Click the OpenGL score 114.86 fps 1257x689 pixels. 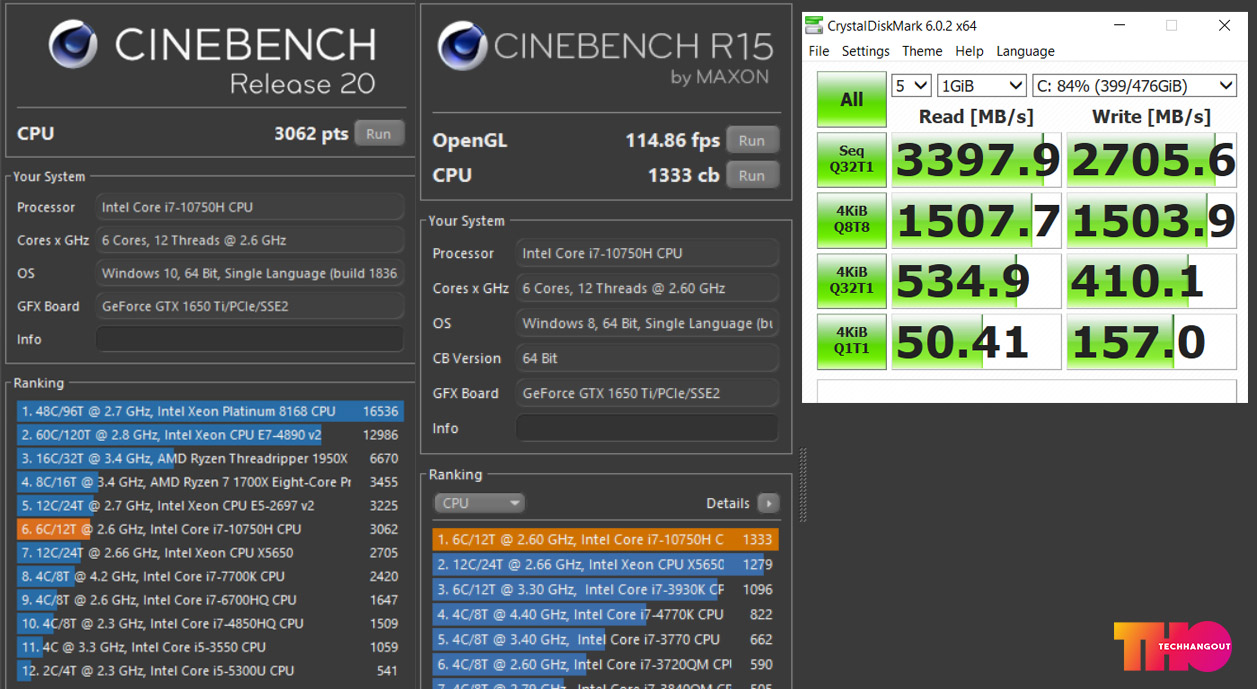coord(673,141)
